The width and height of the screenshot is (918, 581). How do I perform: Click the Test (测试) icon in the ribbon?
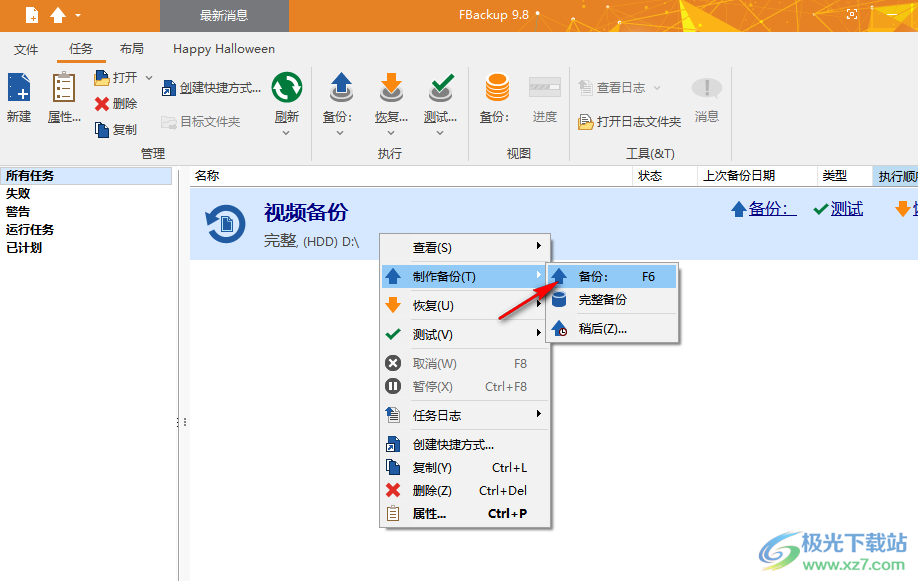click(x=440, y=87)
